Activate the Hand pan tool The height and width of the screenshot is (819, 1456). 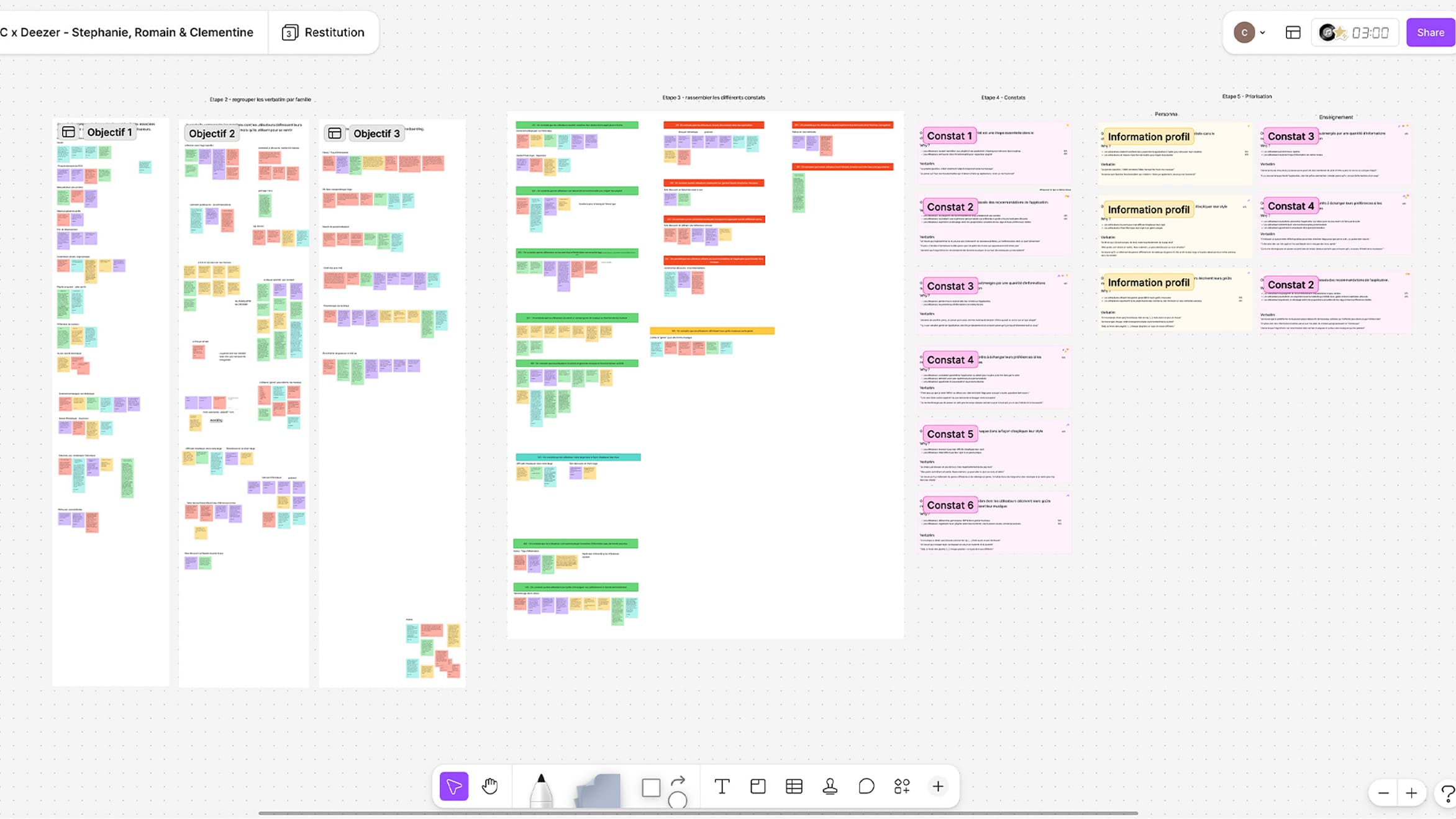click(x=490, y=786)
